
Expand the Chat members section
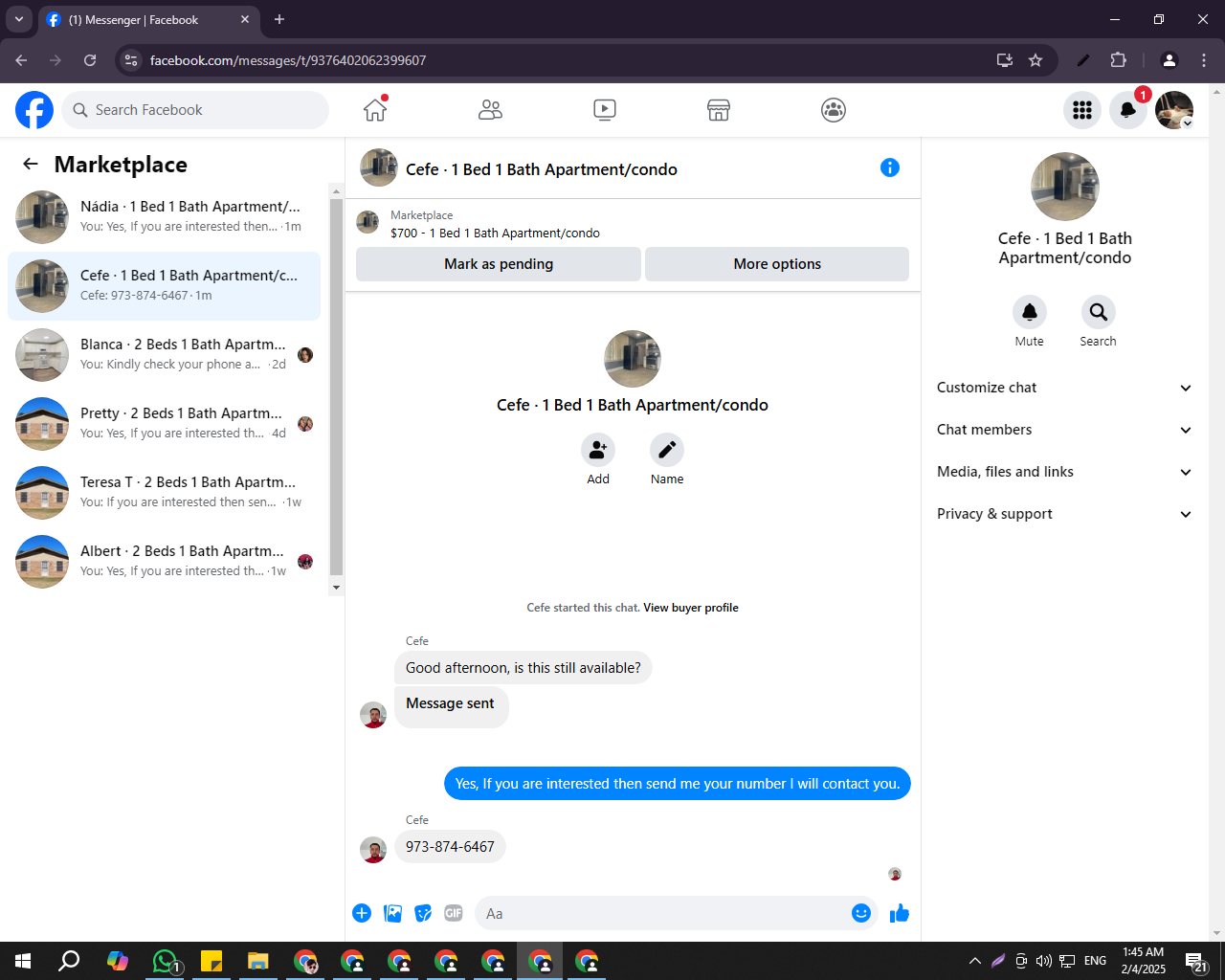pos(1065,430)
